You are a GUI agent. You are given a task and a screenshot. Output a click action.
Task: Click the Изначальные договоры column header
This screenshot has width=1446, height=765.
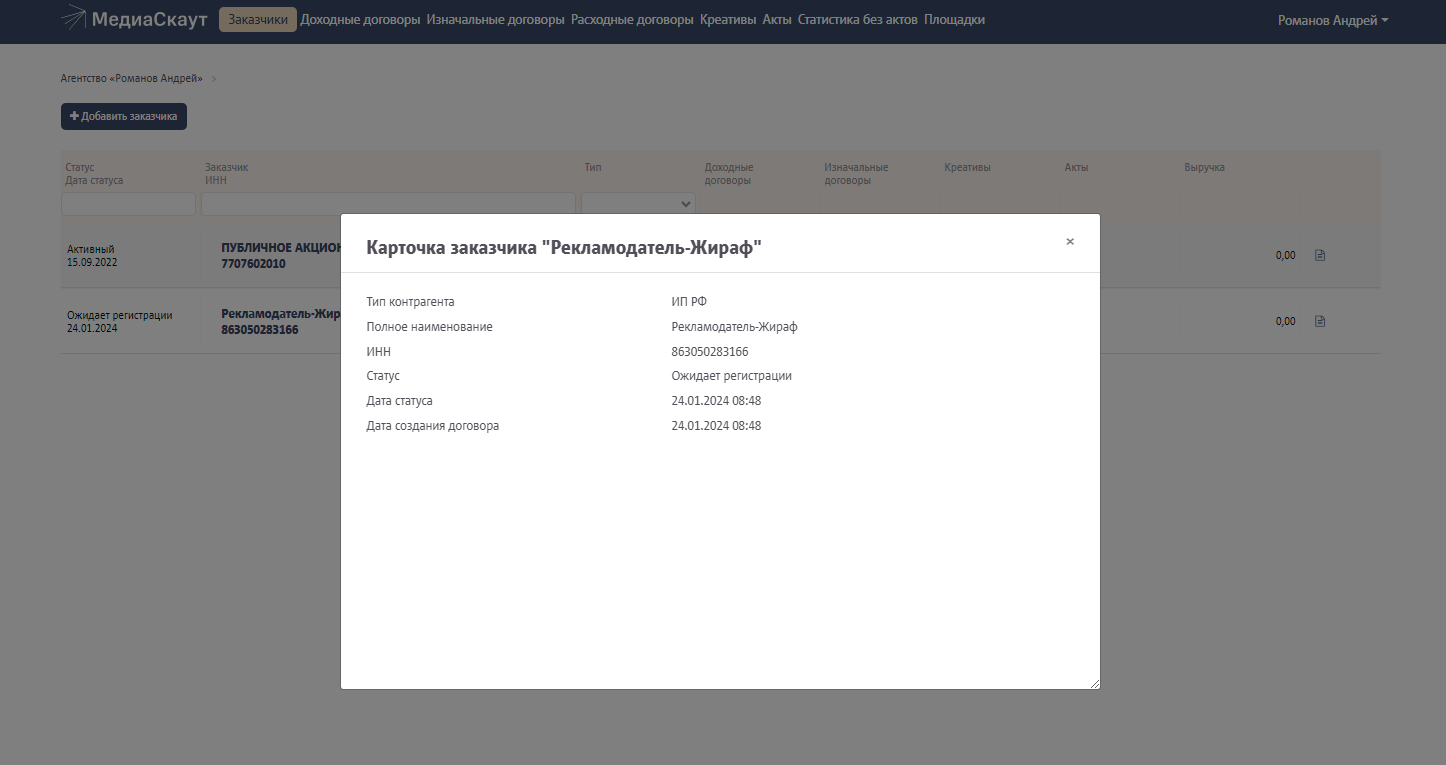point(856,174)
